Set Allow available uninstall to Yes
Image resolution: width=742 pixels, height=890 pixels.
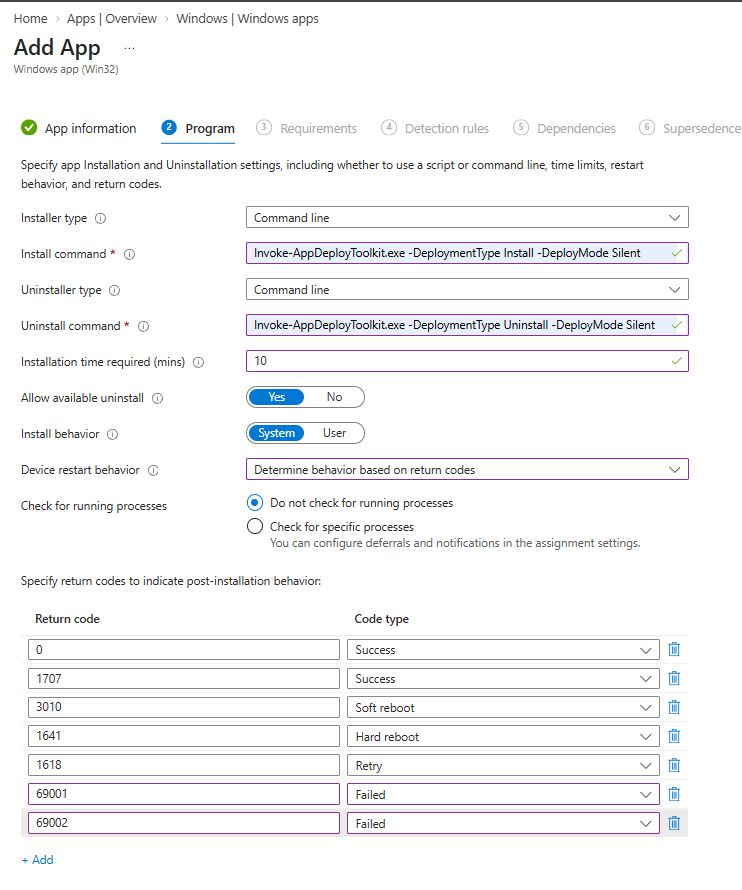[x=276, y=397]
